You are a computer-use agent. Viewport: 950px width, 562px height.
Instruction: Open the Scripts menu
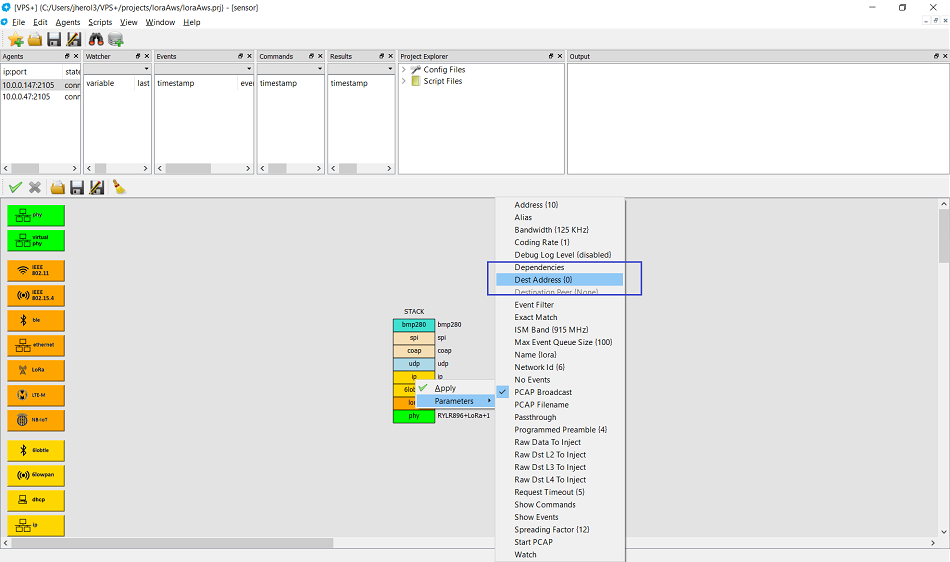pyautogui.click(x=100, y=22)
